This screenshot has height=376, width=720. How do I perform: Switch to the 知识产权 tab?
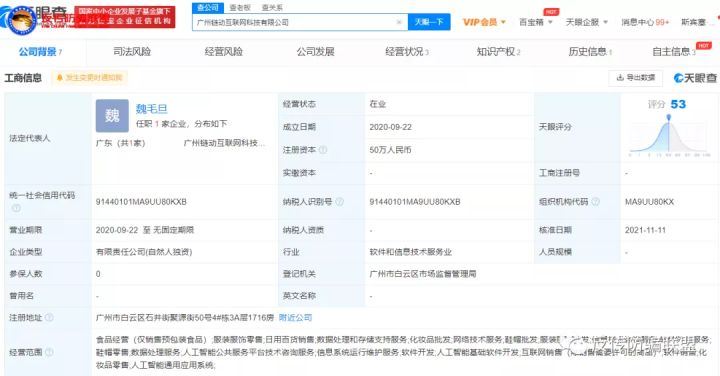[498, 51]
